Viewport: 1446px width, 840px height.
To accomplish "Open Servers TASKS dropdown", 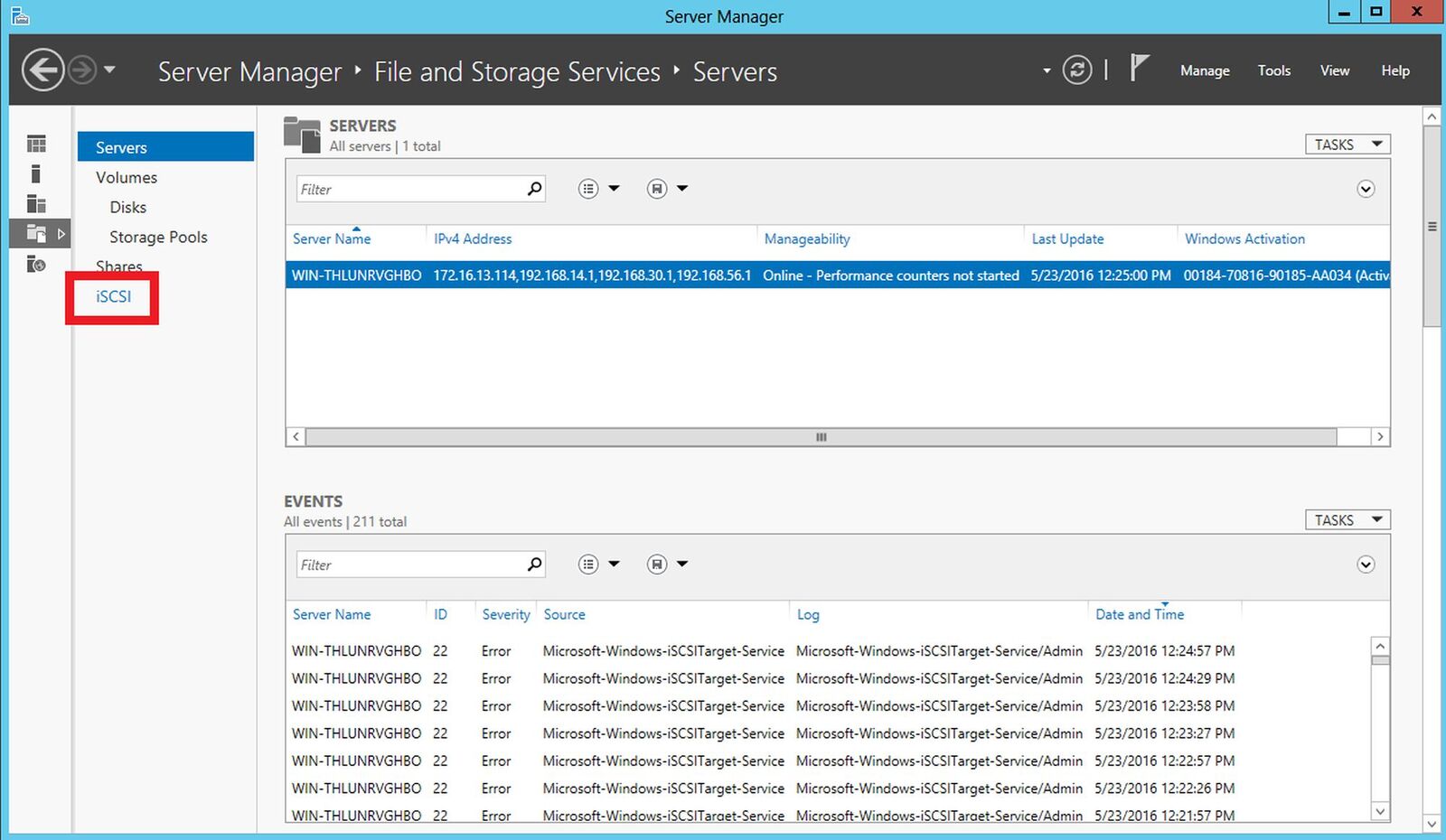I will (x=1347, y=145).
